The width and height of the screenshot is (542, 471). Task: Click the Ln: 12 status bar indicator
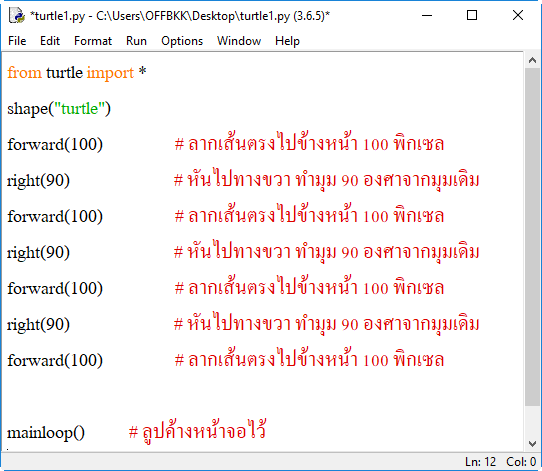pos(480,462)
